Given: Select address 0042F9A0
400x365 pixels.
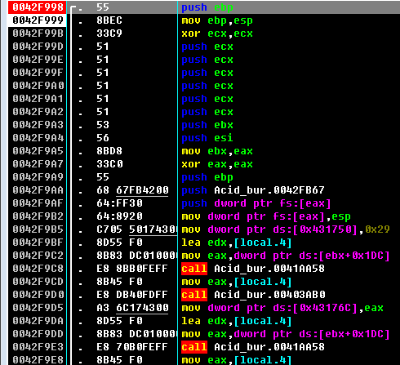Looking at the screenshot, I should 38,86.
